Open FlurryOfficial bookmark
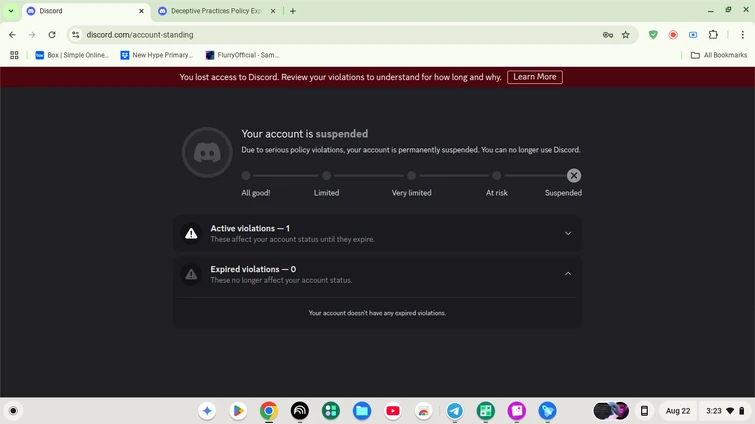The image size is (755, 424). (242, 55)
